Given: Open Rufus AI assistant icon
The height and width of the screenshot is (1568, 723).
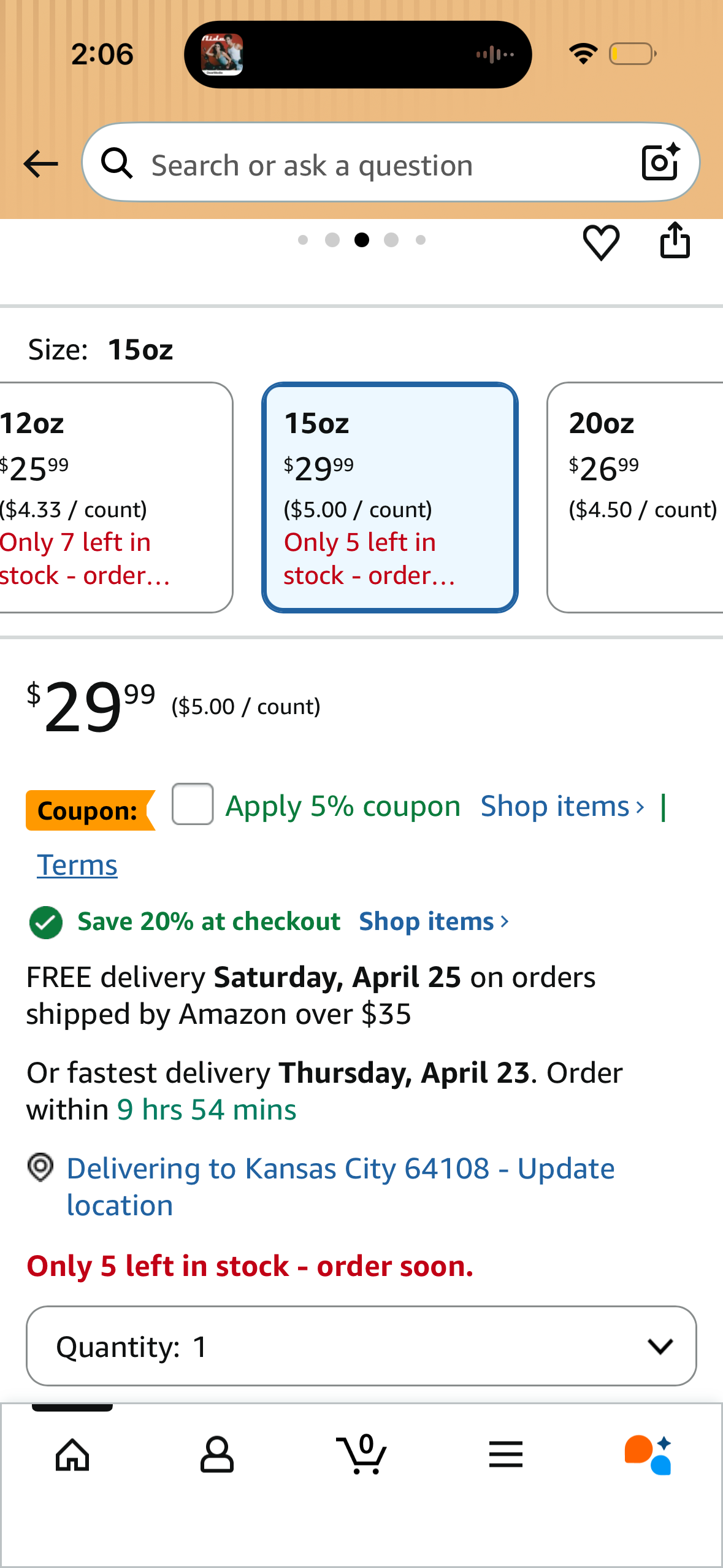Looking at the screenshot, I should [648, 1454].
